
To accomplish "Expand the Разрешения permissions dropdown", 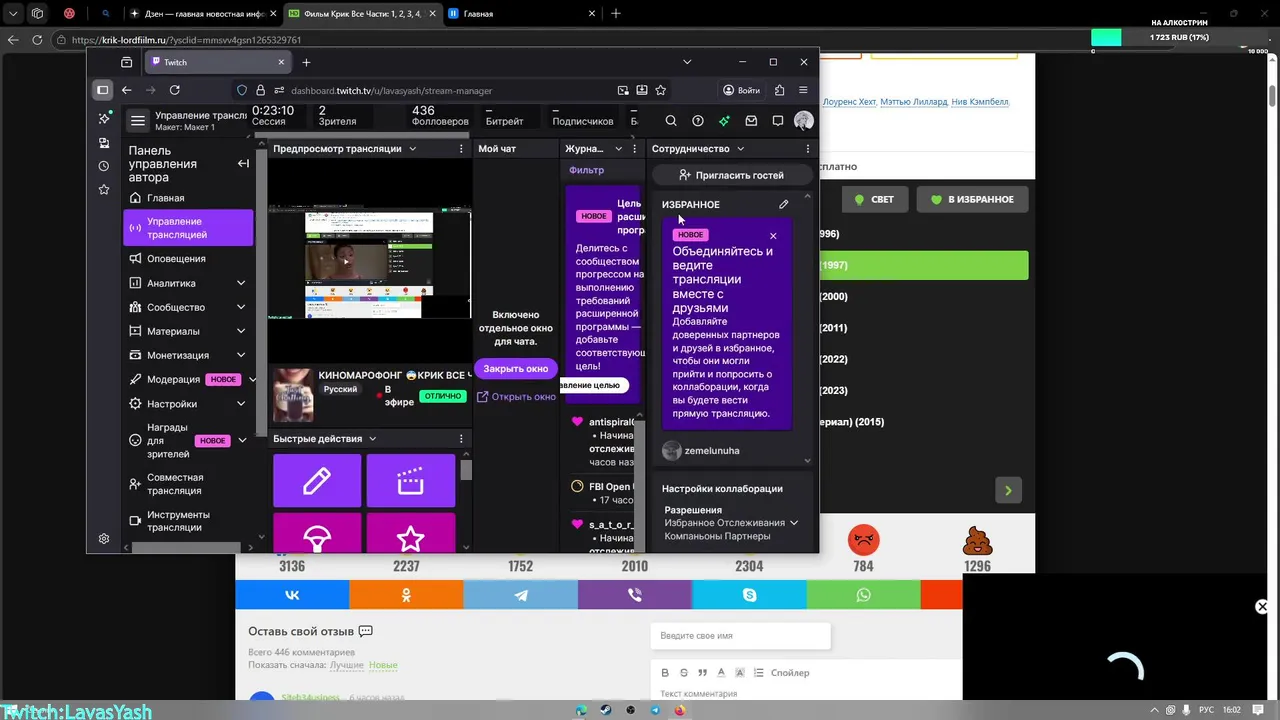I will pyautogui.click(x=794, y=522).
